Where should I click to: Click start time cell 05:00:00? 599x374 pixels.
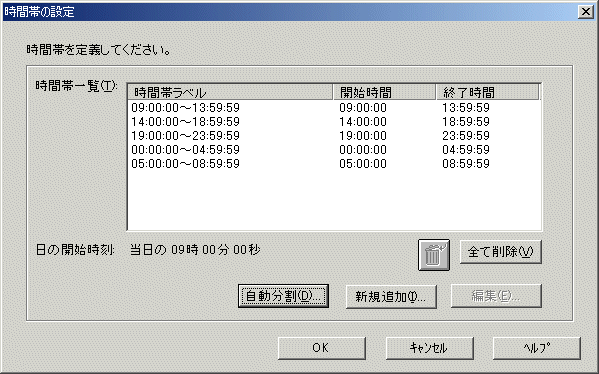point(363,164)
